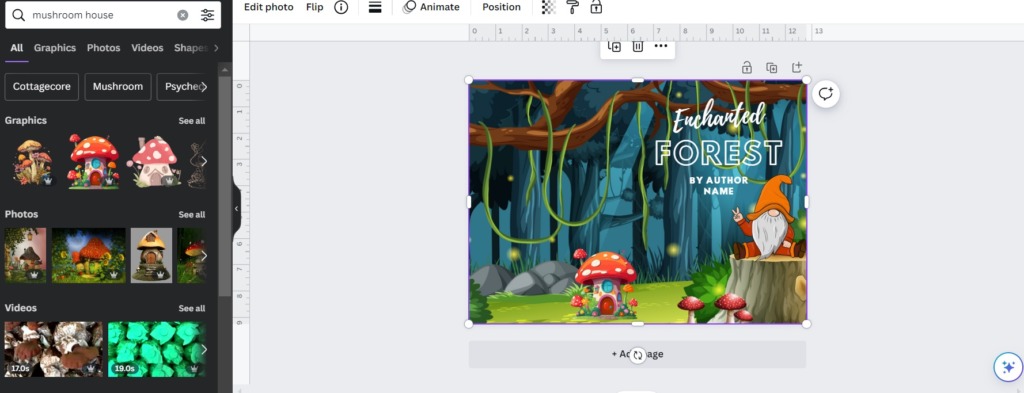
Task: Click the Add page bar
Action: [637, 354]
